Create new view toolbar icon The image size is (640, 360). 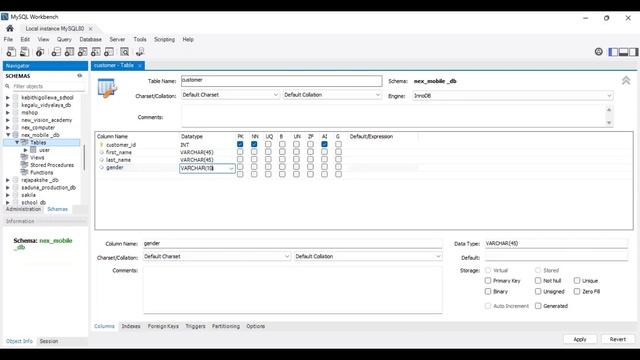pyautogui.click(x=82, y=52)
